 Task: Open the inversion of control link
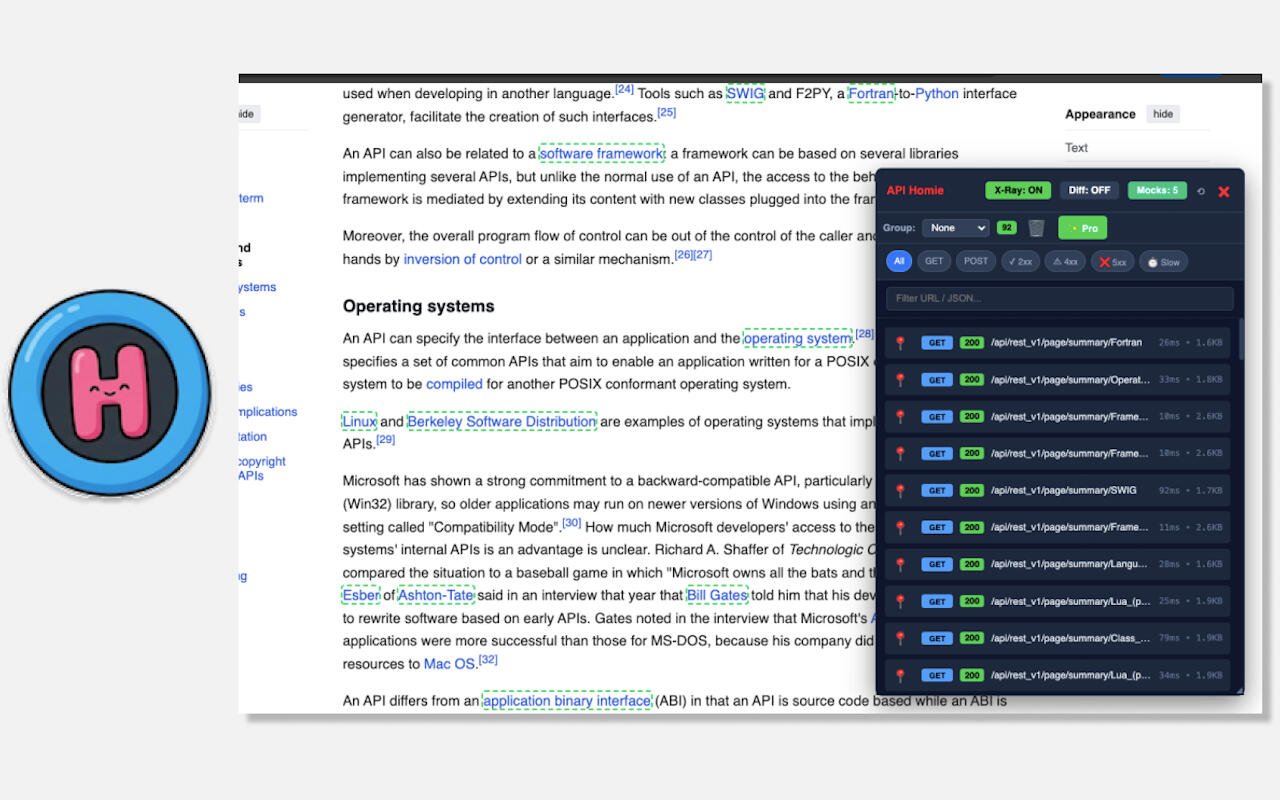click(462, 259)
